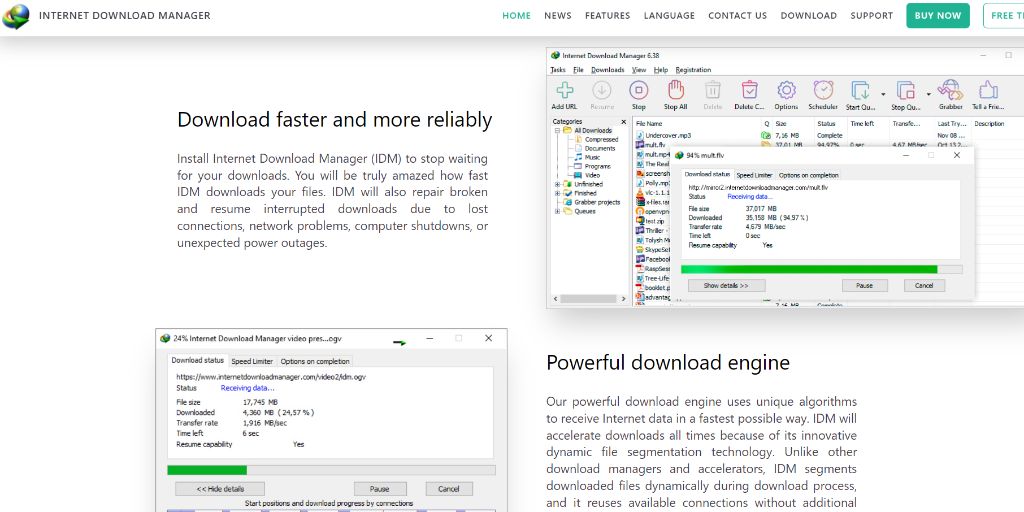Click the Stop All hand icon
Viewport: 1024px width, 512px height.
[x=675, y=90]
